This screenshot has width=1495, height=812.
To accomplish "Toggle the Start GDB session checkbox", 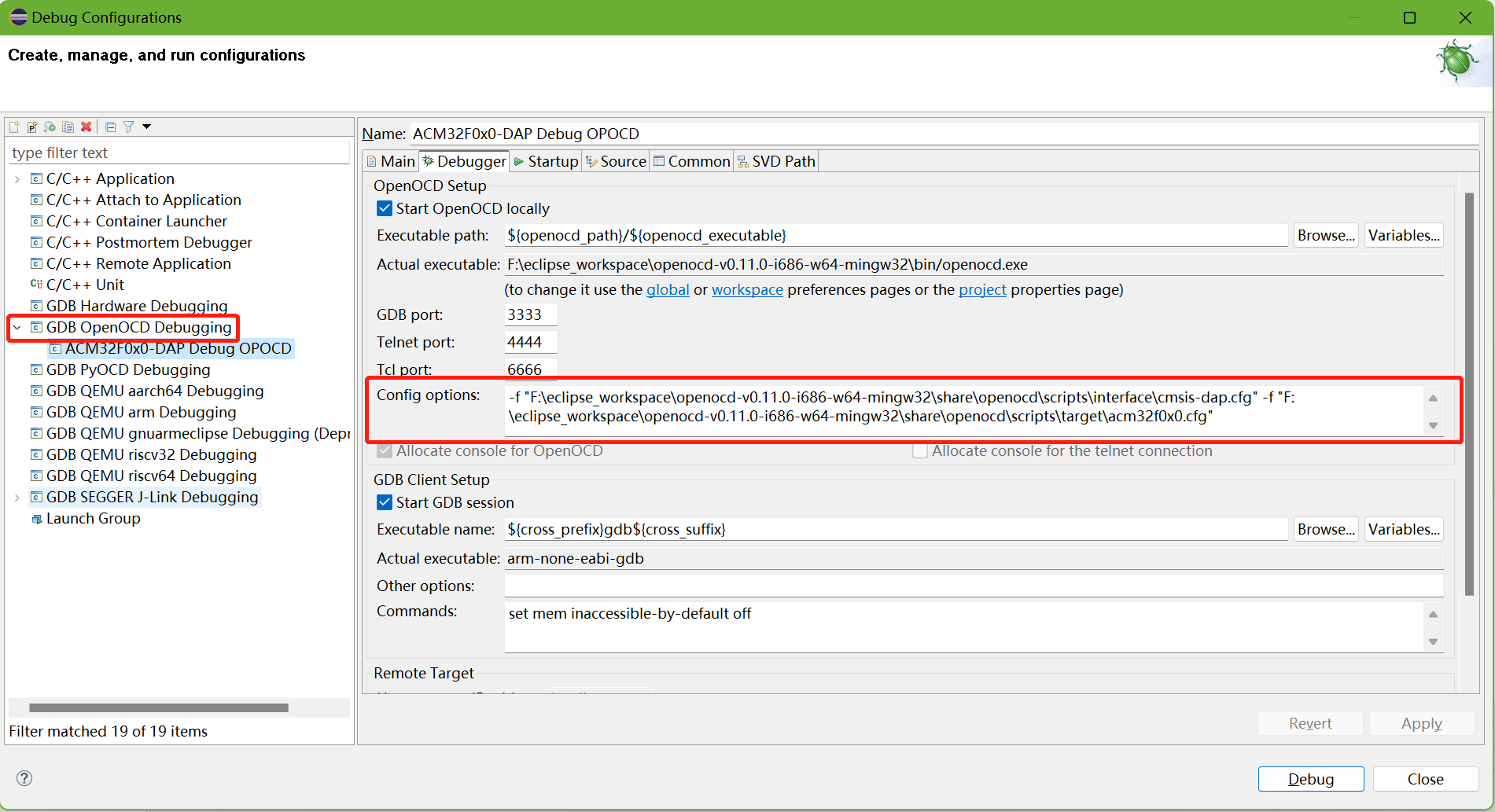I will [385, 502].
